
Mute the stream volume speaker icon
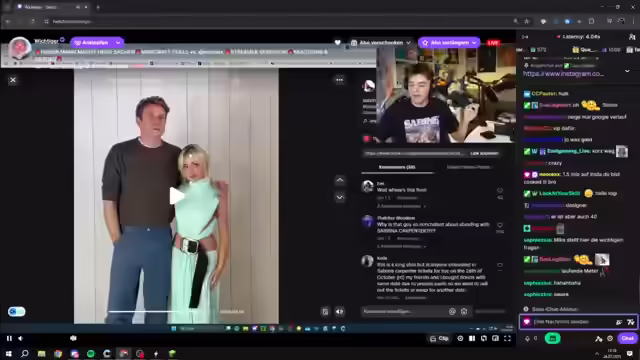(x=21, y=338)
